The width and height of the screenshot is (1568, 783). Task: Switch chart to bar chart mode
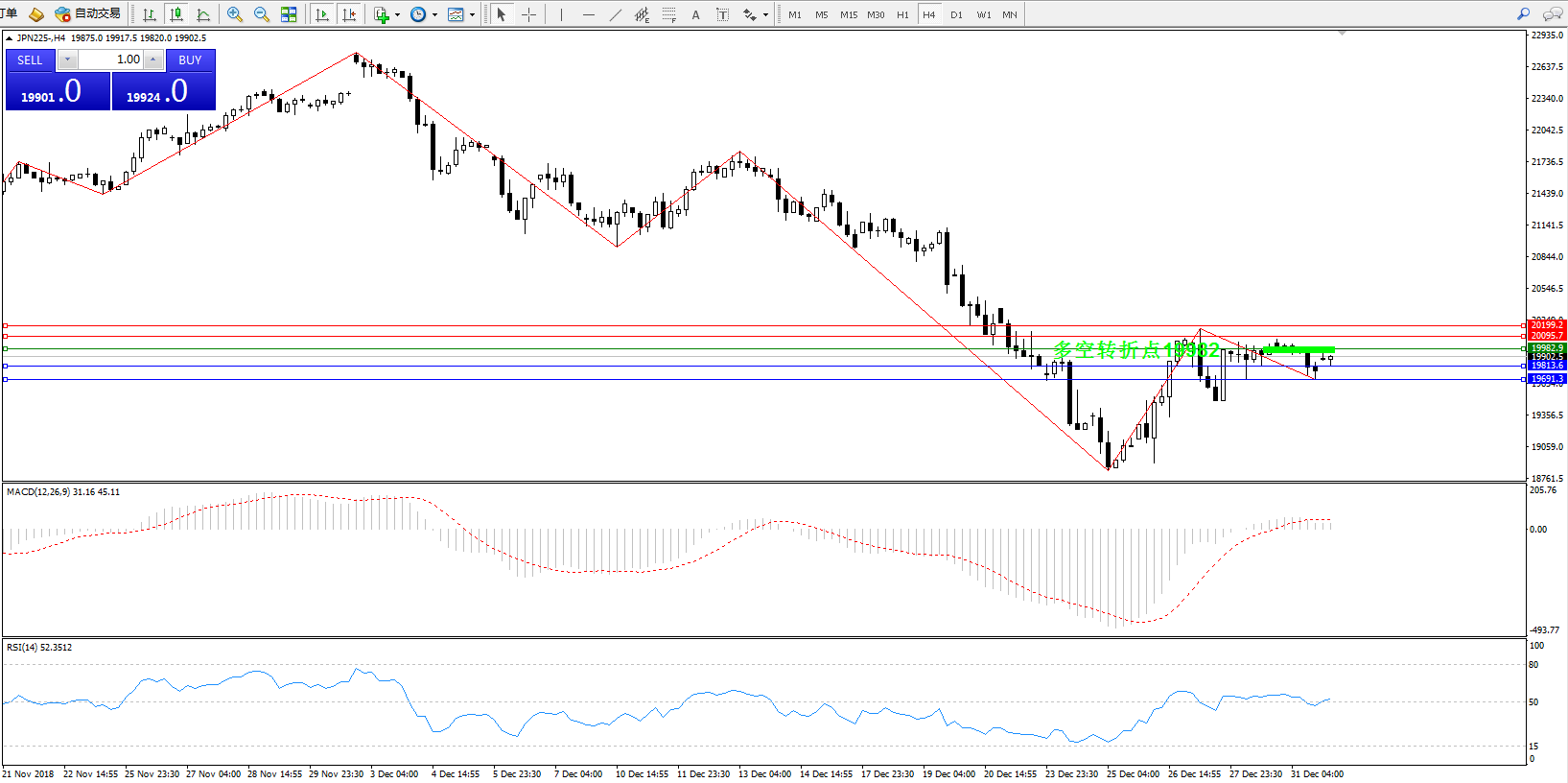150,14
